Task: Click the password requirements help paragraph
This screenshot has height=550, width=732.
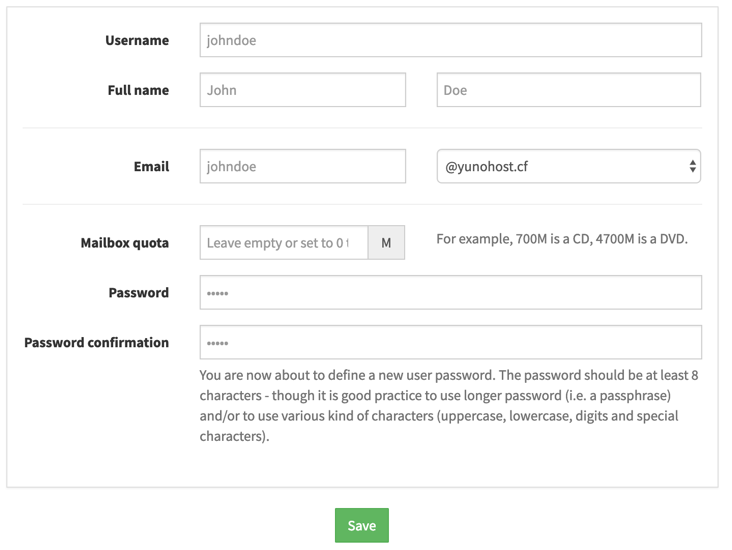Action: point(448,405)
